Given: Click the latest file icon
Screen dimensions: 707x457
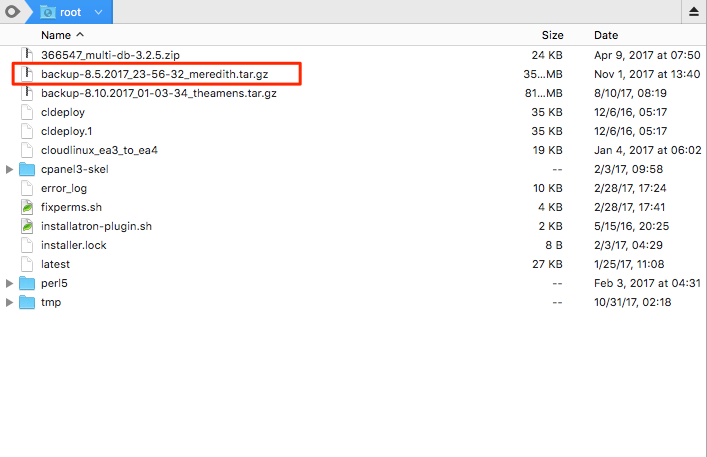Looking at the screenshot, I should click(x=27, y=264).
